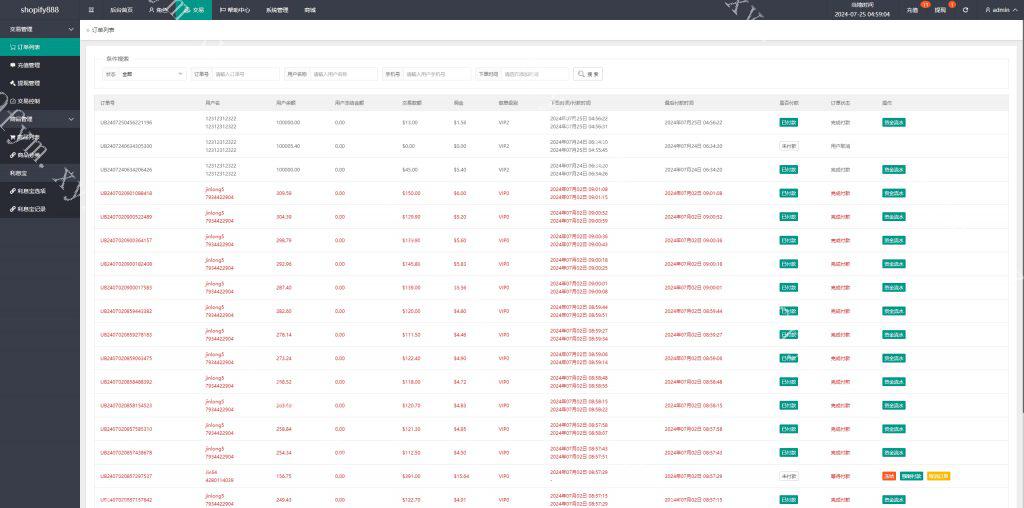This screenshot has width=1024, height=508.
Task: Click the 已付款 tag in the 04:56:22 order row
Action: pyautogui.click(x=788, y=122)
